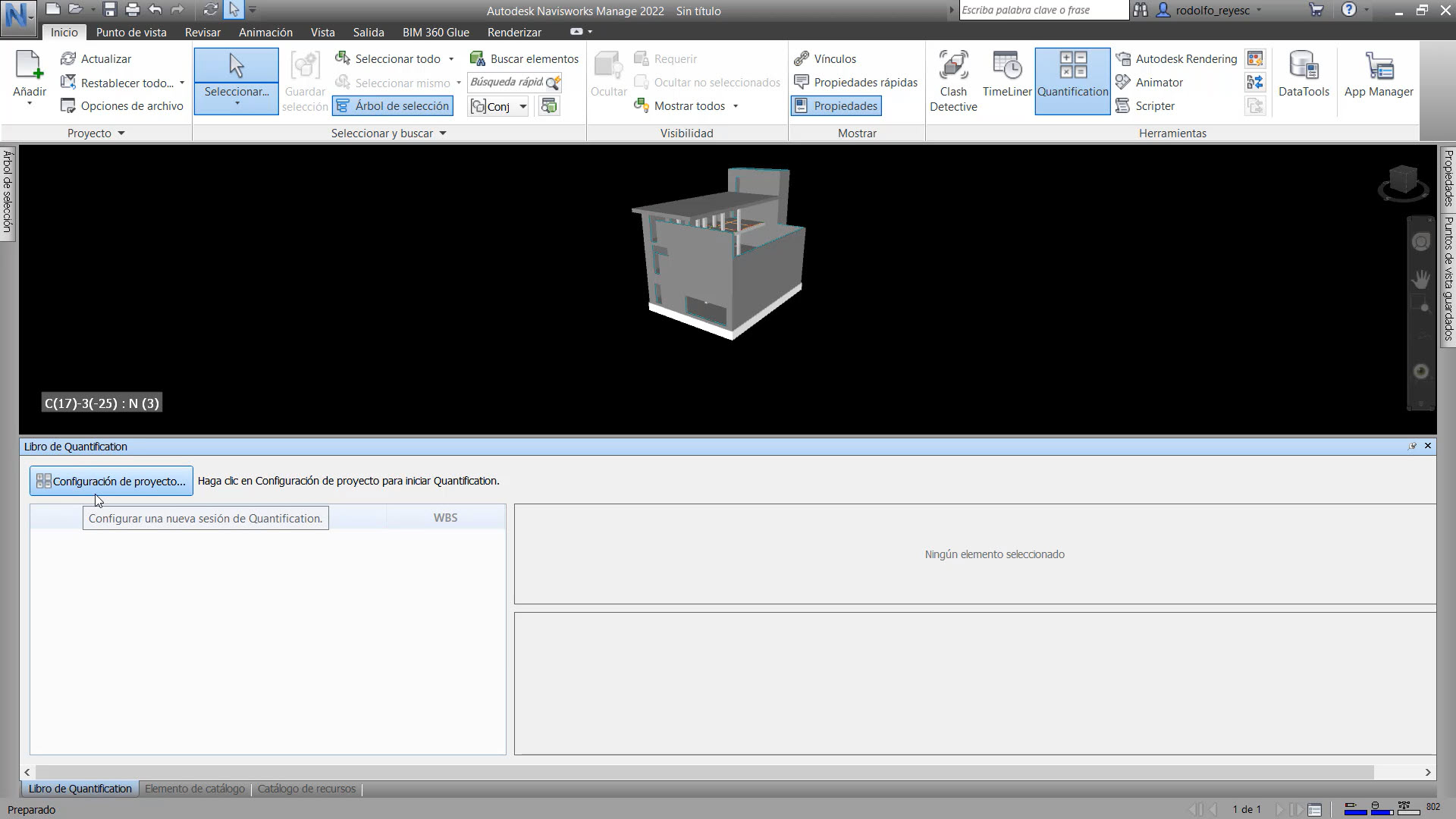This screenshot has width=1456, height=819.
Task: Click the Buscar elementos button
Action: tap(525, 58)
